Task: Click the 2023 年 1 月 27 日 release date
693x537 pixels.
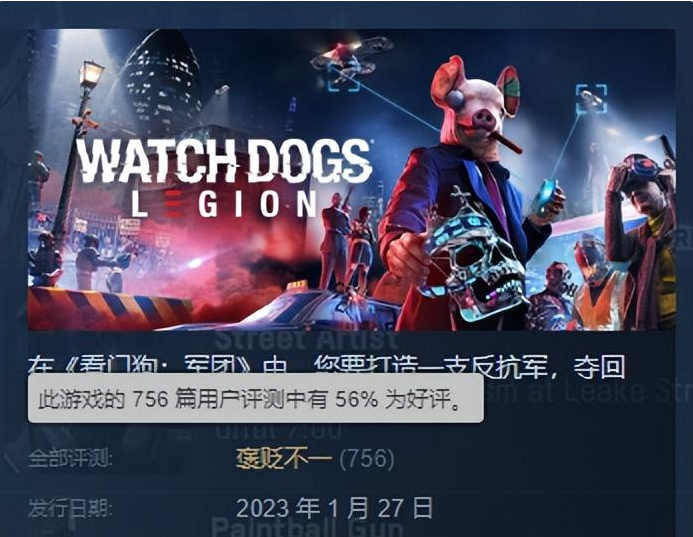Action: pos(335,508)
